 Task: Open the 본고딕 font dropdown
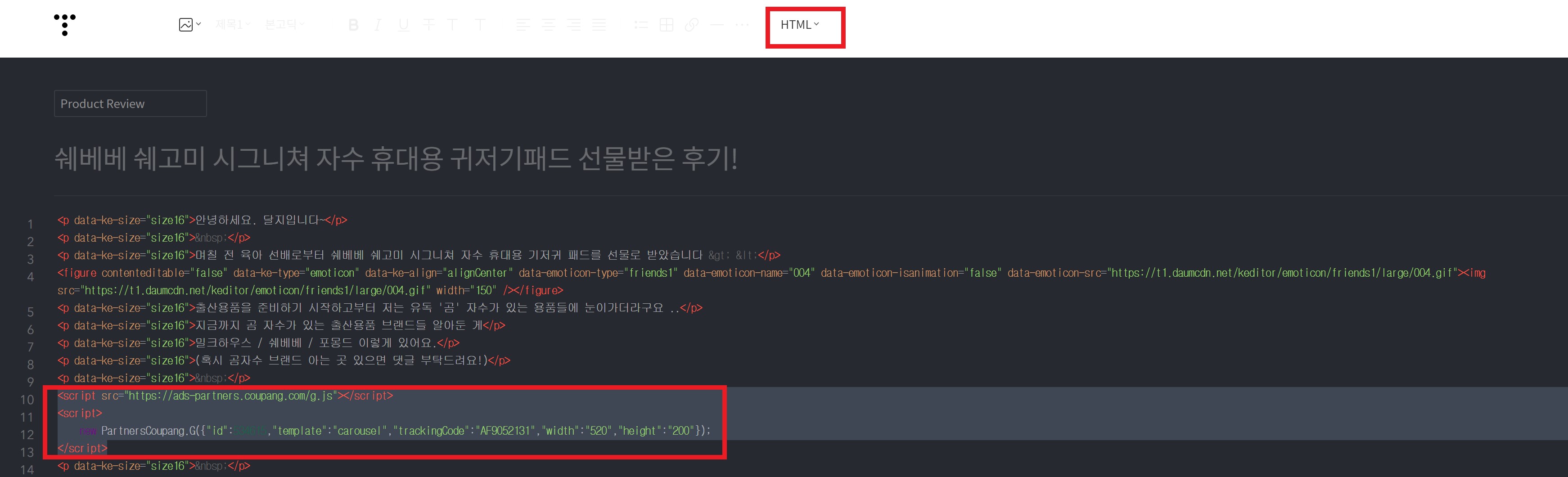pos(284,25)
